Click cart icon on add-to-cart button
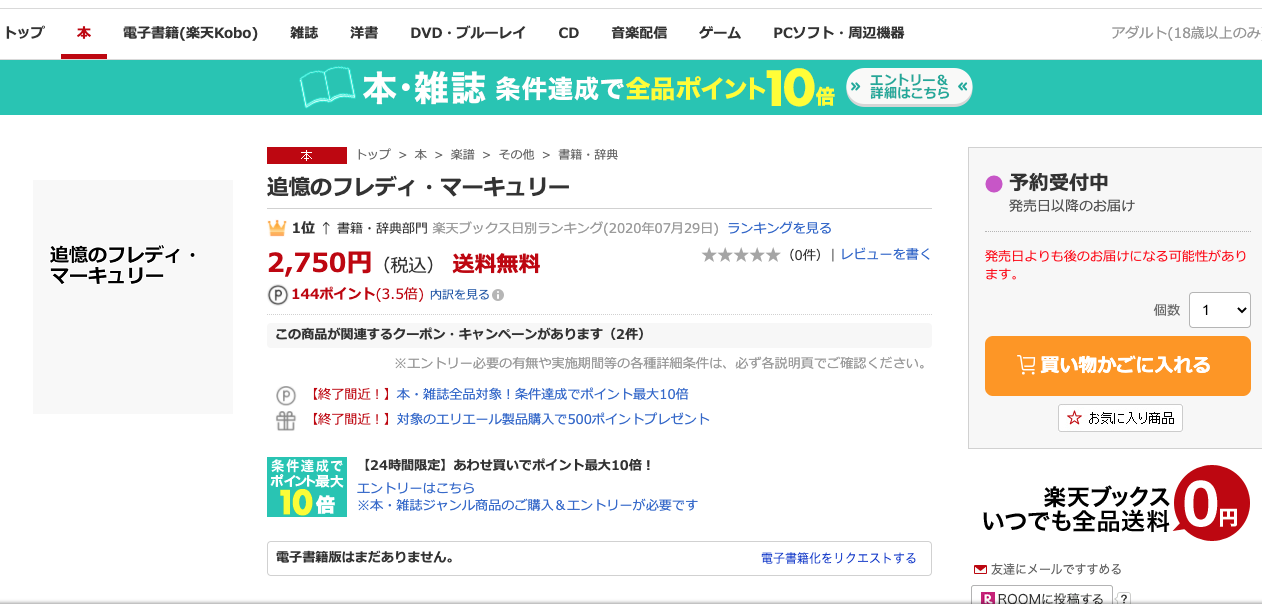The image size is (1262, 604). coord(1027,365)
